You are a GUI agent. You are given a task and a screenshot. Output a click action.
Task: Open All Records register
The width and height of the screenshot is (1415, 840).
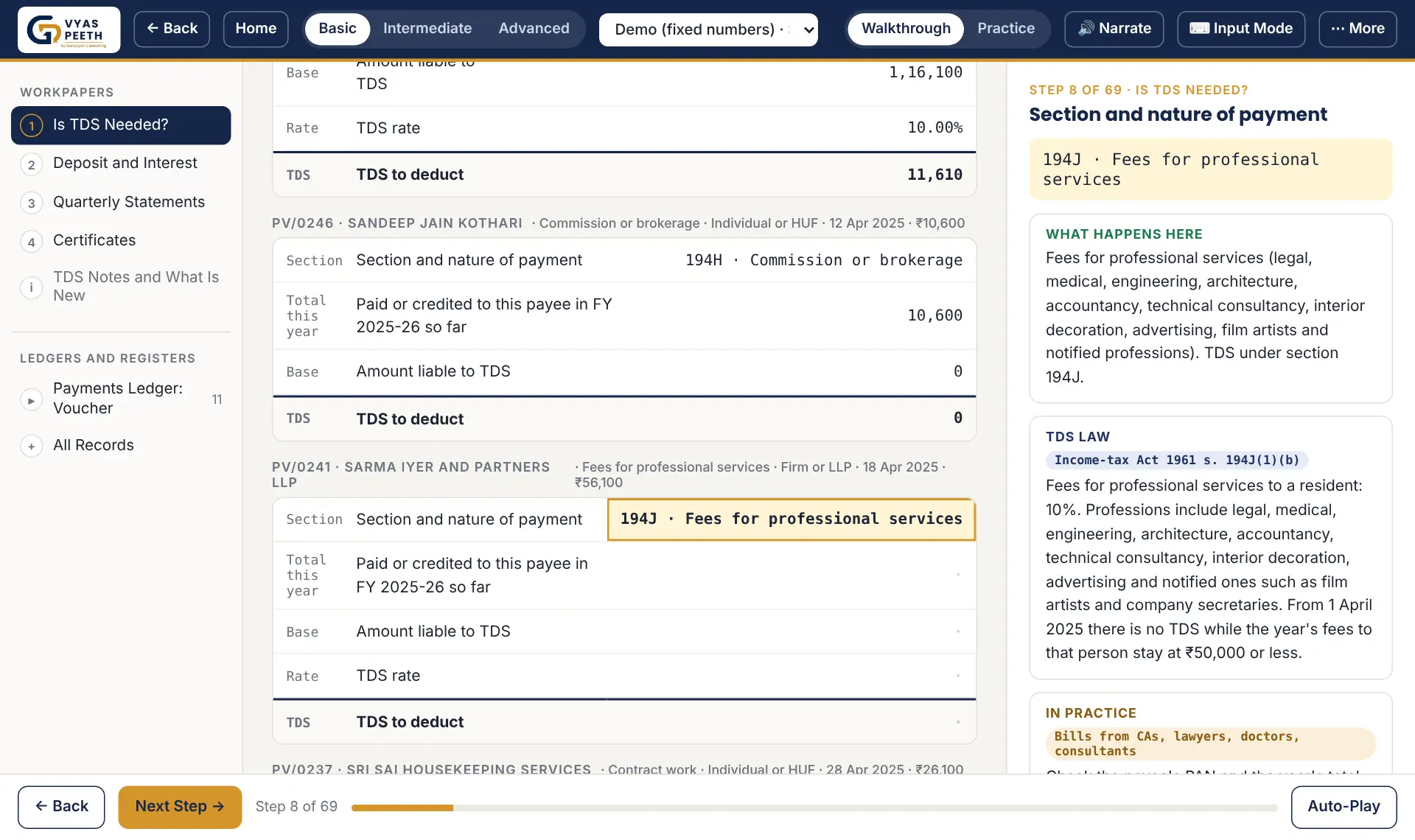(121, 446)
